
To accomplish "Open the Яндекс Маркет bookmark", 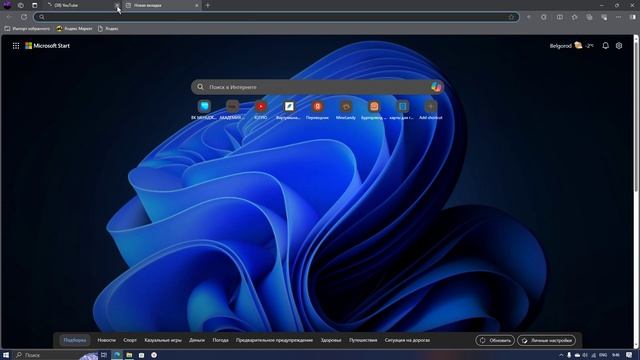I will (x=74, y=29).
